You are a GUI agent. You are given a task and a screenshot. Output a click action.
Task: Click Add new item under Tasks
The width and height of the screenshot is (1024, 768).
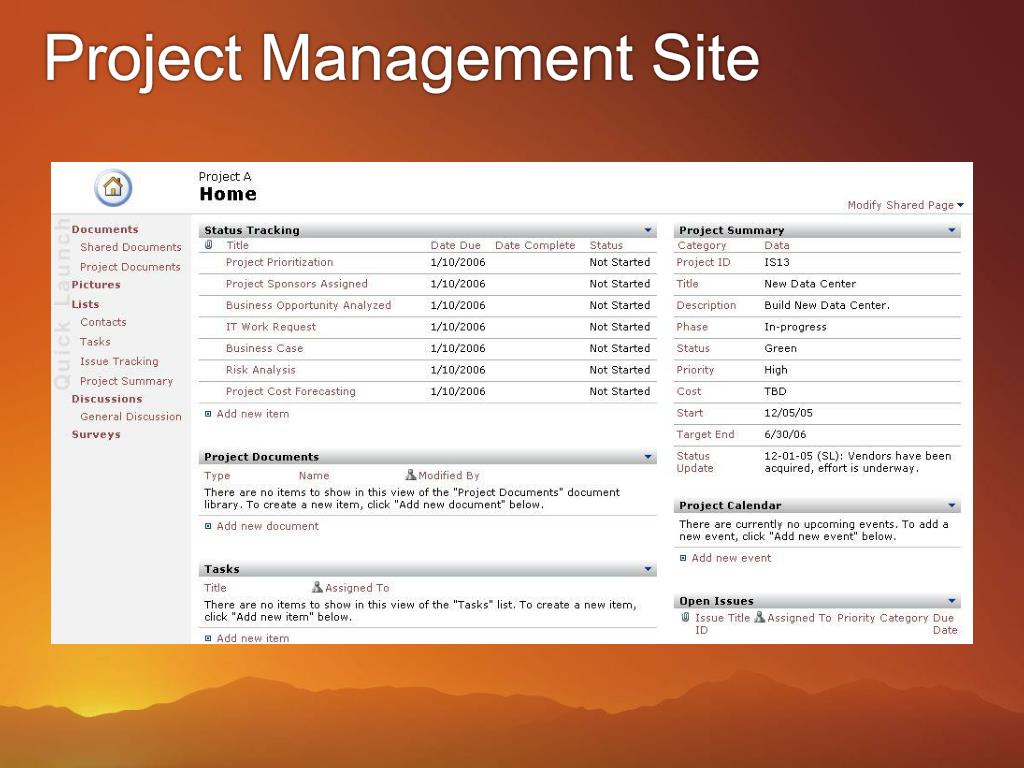(x=253, y=638)
